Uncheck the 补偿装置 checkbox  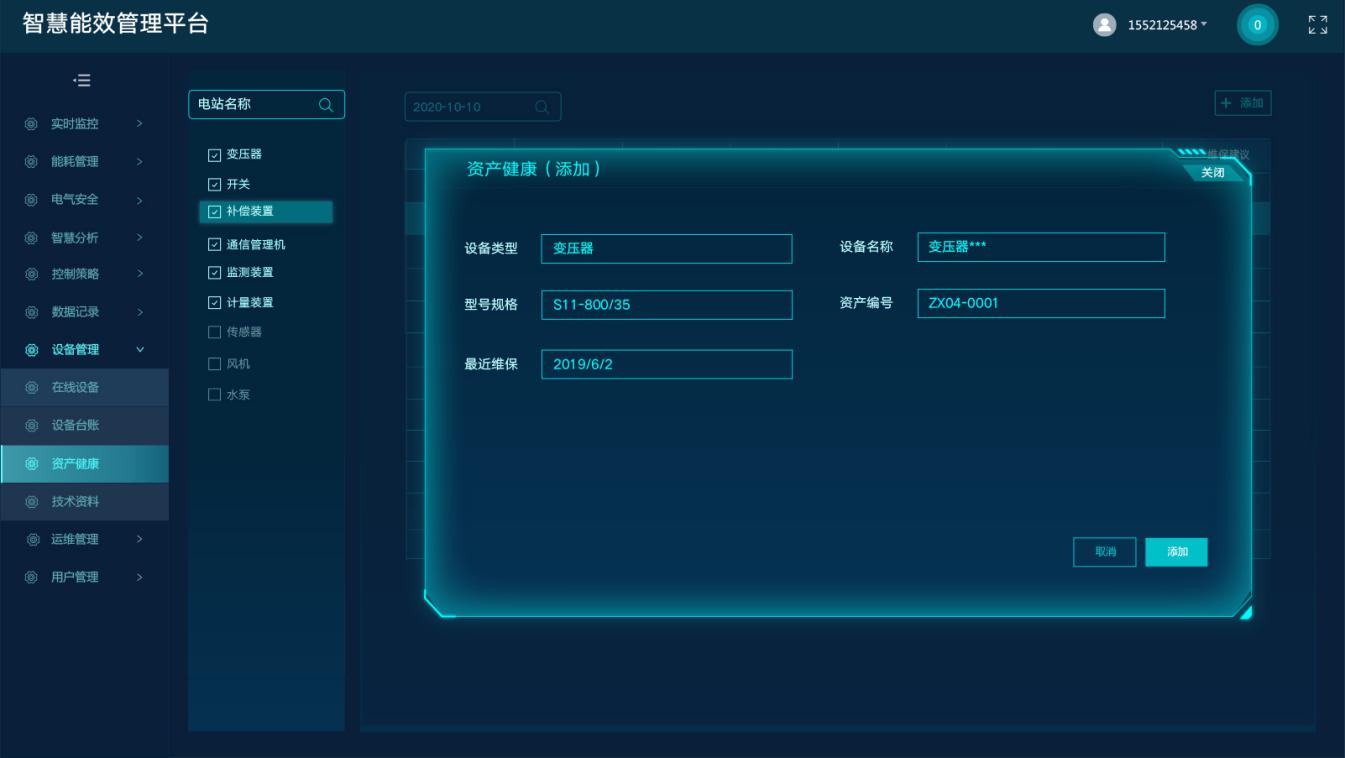pos(213,212)
